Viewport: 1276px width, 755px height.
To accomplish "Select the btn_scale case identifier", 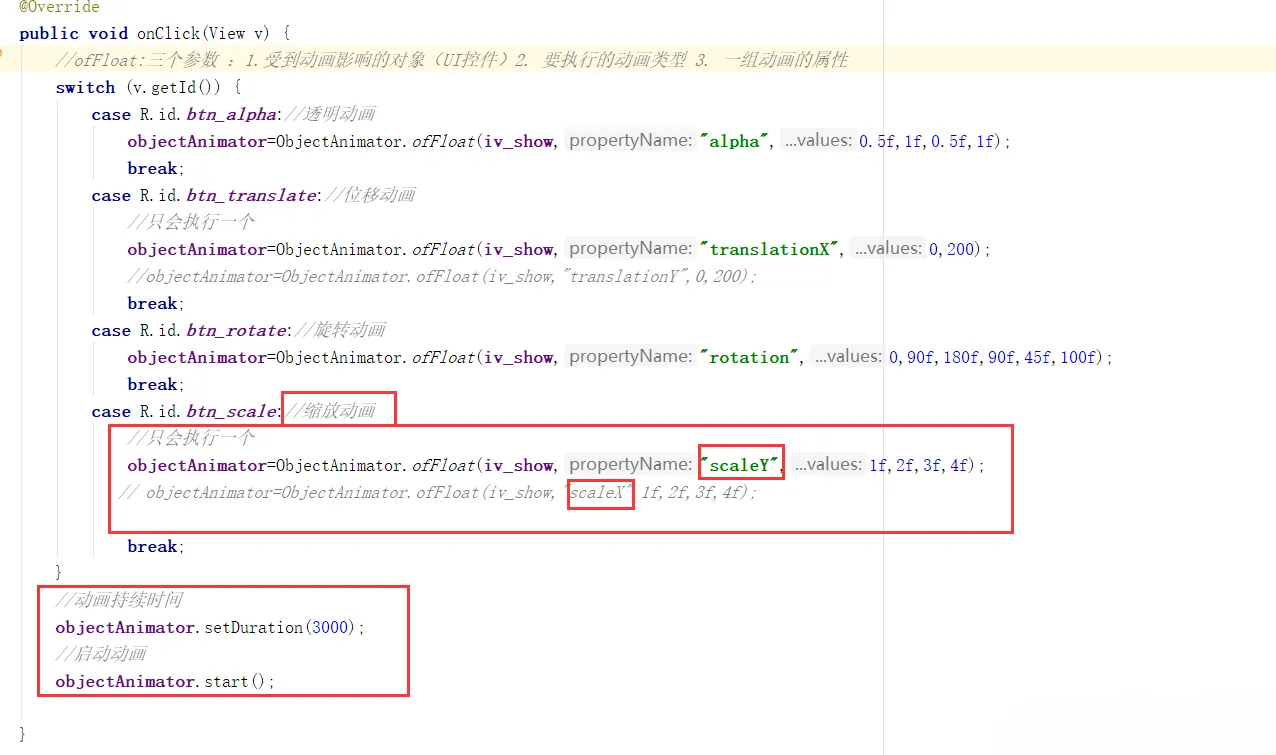I will tap(230, 412).
